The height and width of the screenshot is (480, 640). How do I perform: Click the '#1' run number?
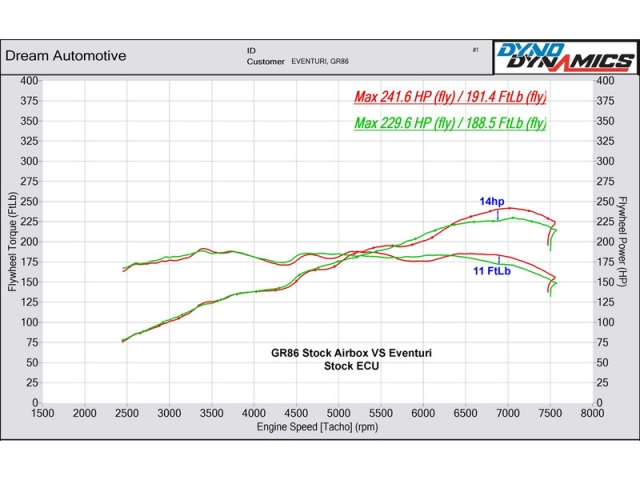tap(476, 50)
